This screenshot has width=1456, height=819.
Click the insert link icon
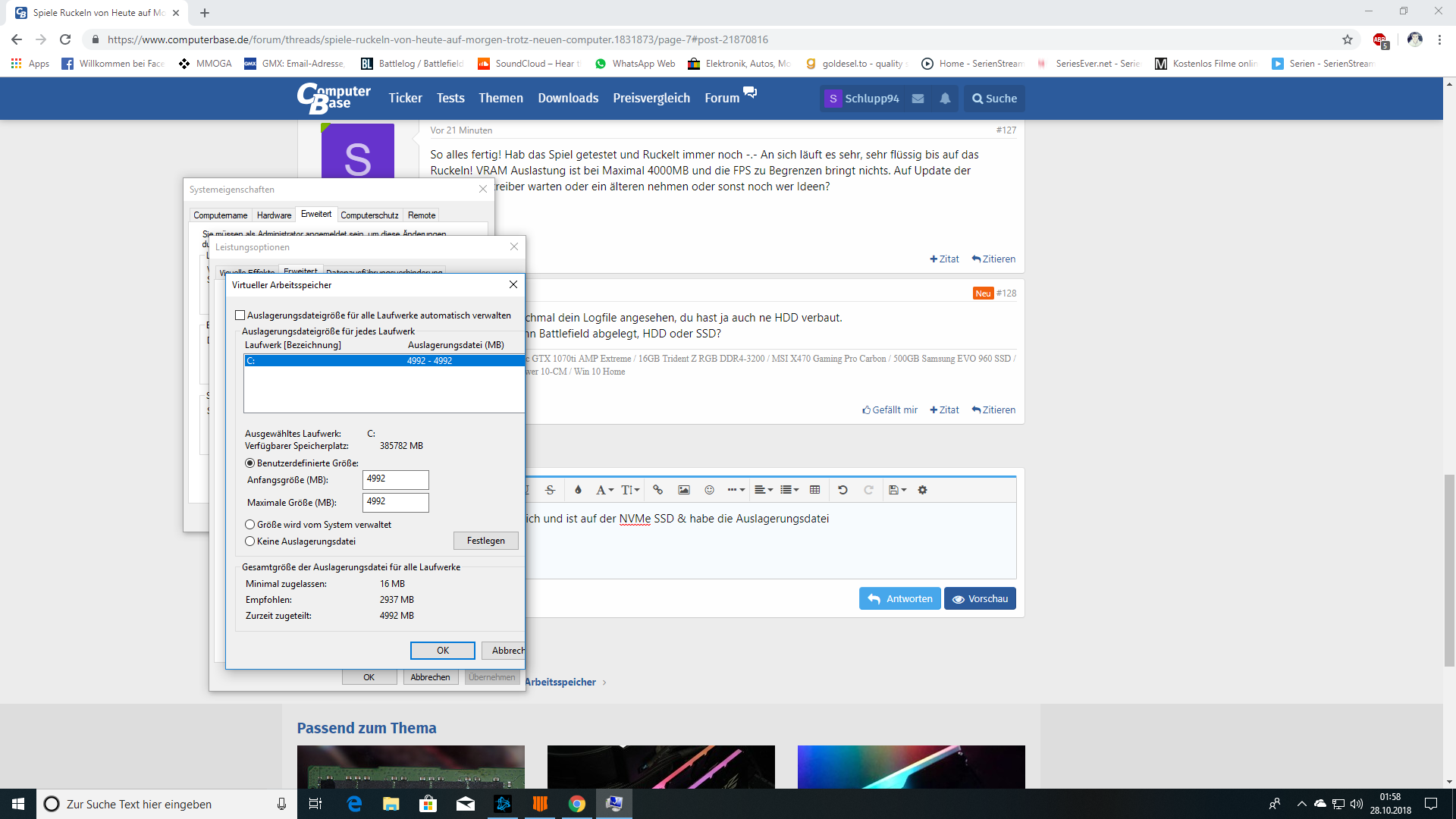point(657,490)
